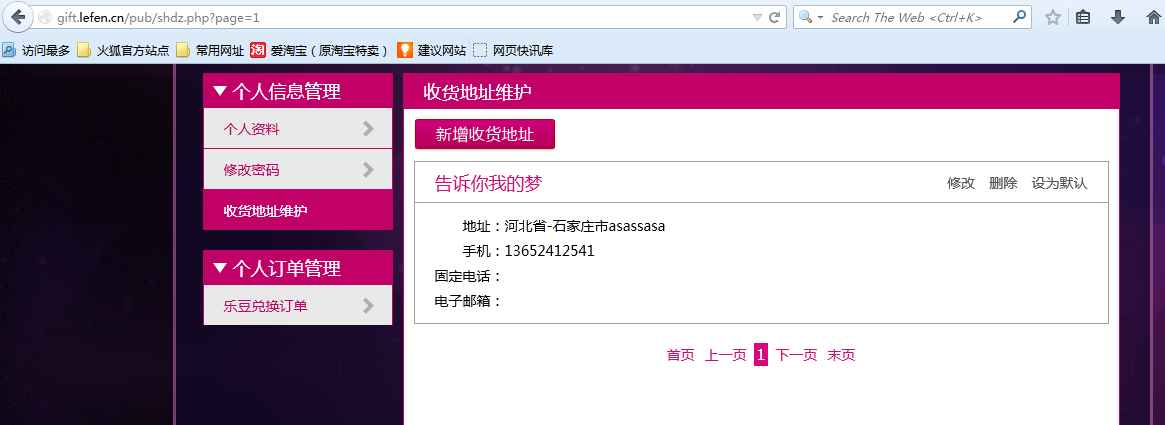Screen dimensions: 1165x425
Task: Click the search magnifier go icon
Action: click(1019, 16)
